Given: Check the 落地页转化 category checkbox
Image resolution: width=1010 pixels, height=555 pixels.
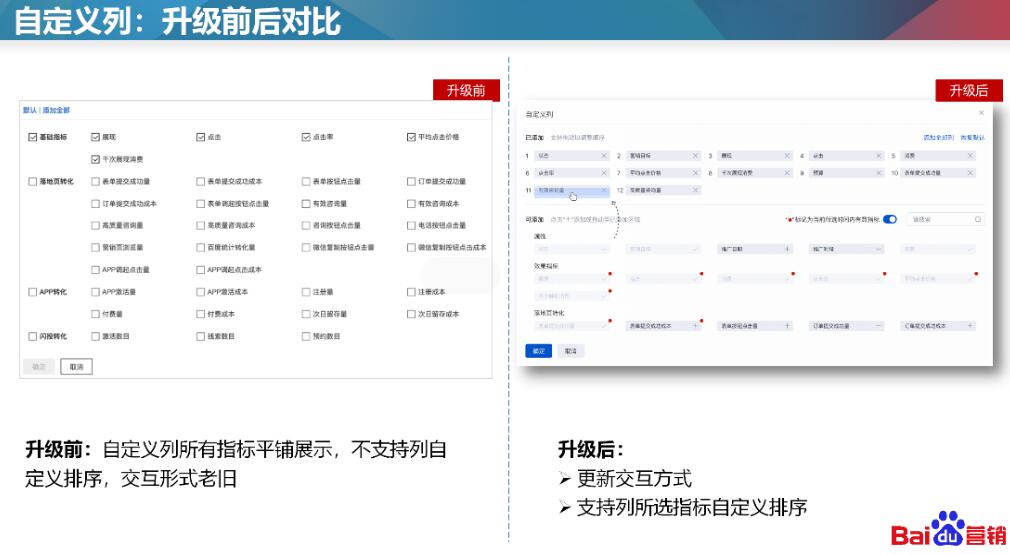Looking at the screenshot, I should 33,182.
